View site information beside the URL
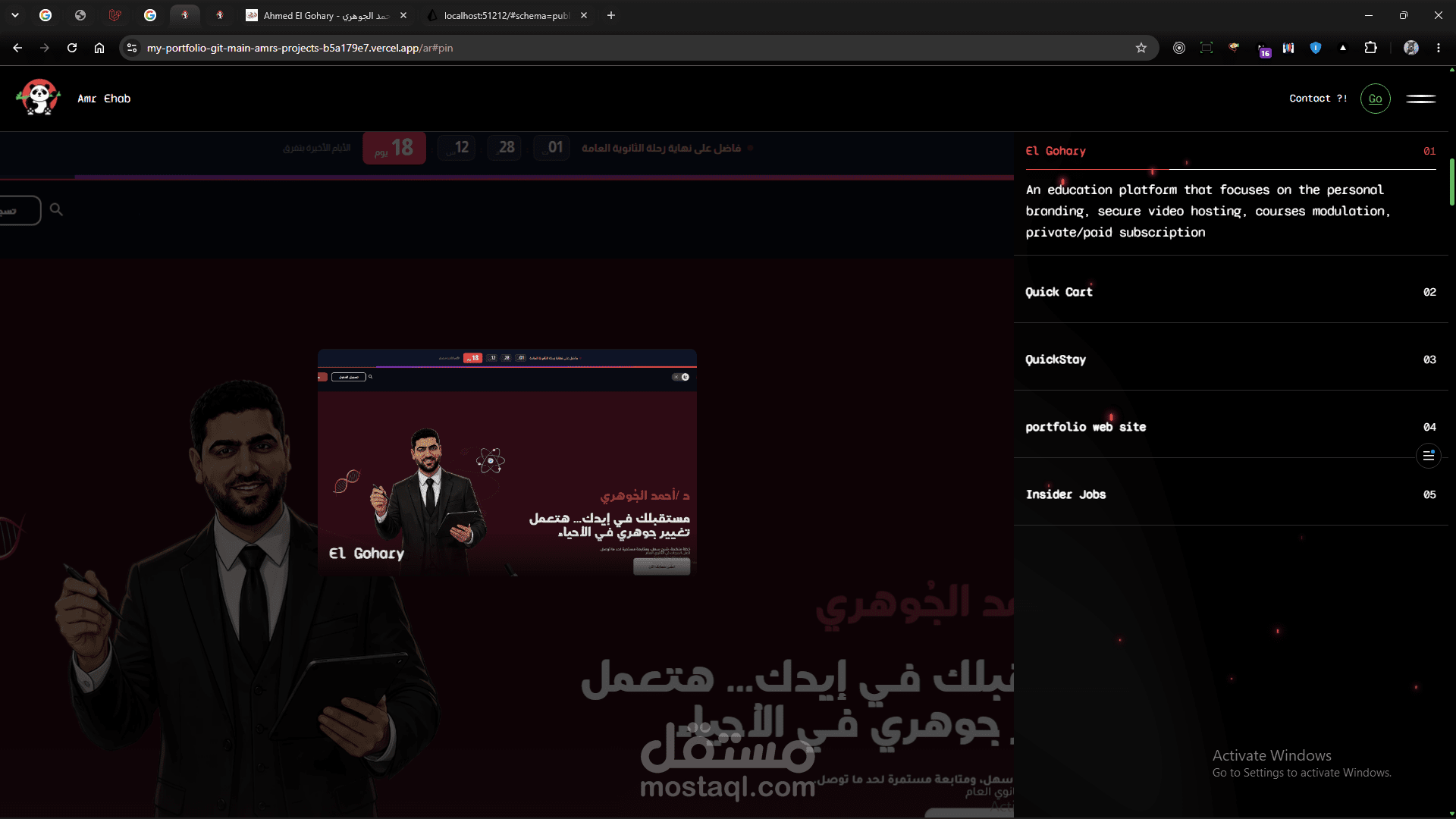The image size is (1456, 819). [132, 48]
